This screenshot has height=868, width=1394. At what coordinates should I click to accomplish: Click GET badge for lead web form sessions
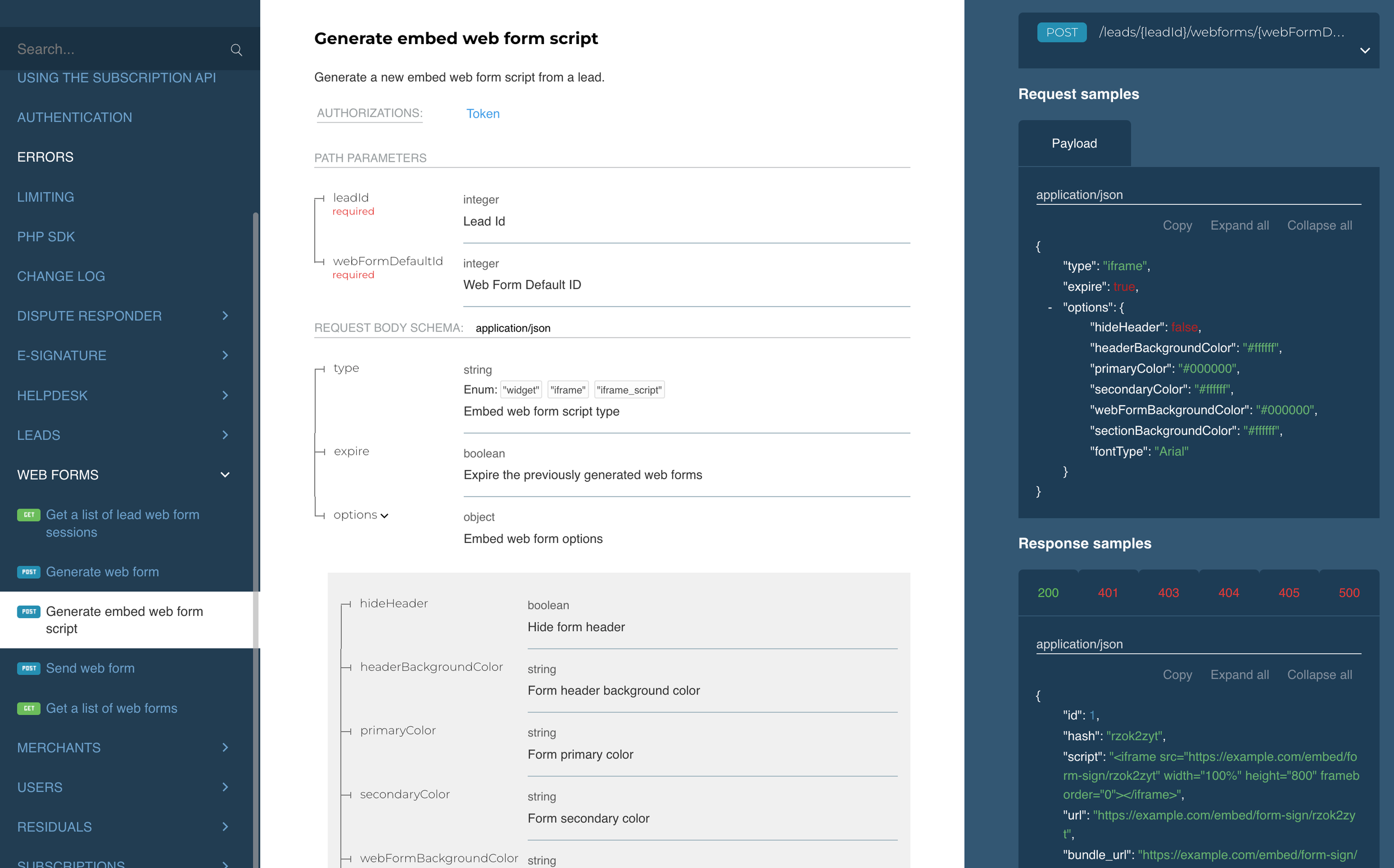(29, 515)
